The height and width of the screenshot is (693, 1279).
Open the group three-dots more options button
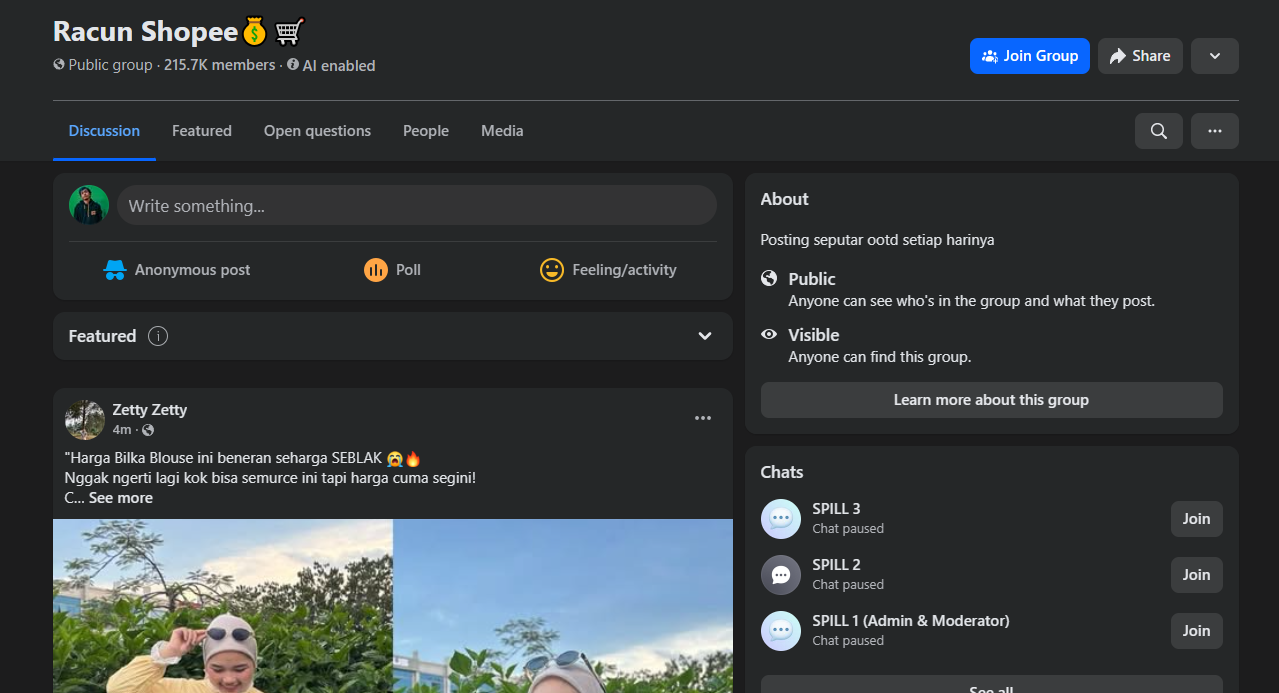pyautogui.click(x=1214, y=131)
